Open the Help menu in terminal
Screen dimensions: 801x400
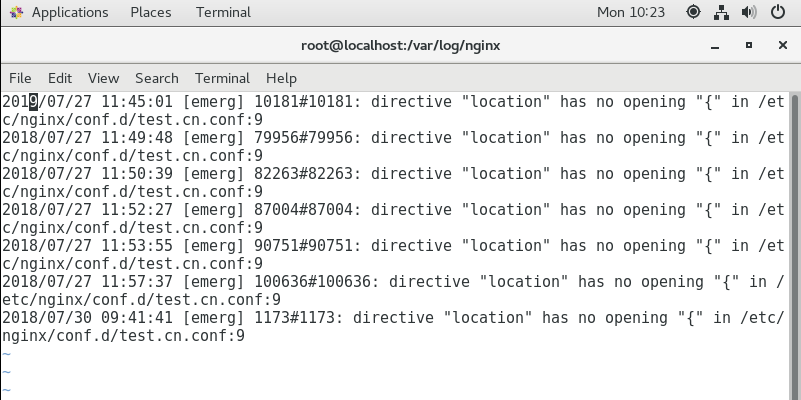(x=281, y=78)
